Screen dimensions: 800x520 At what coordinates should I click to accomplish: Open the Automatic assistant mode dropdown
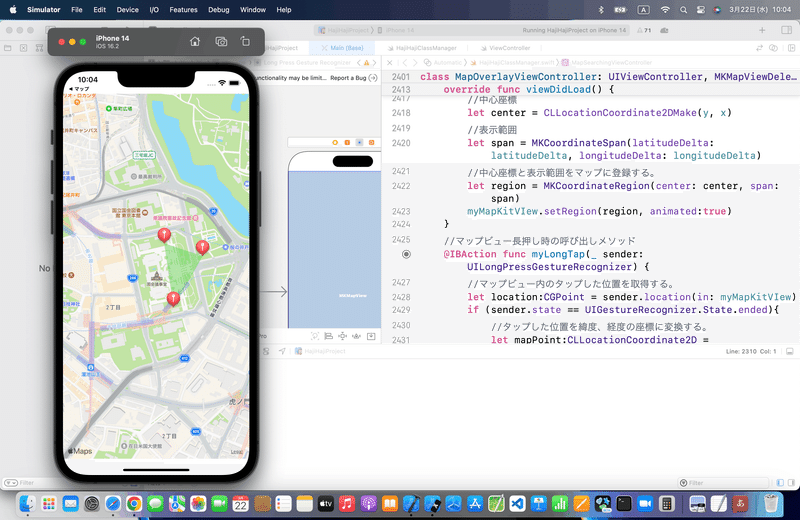(443, 63)
